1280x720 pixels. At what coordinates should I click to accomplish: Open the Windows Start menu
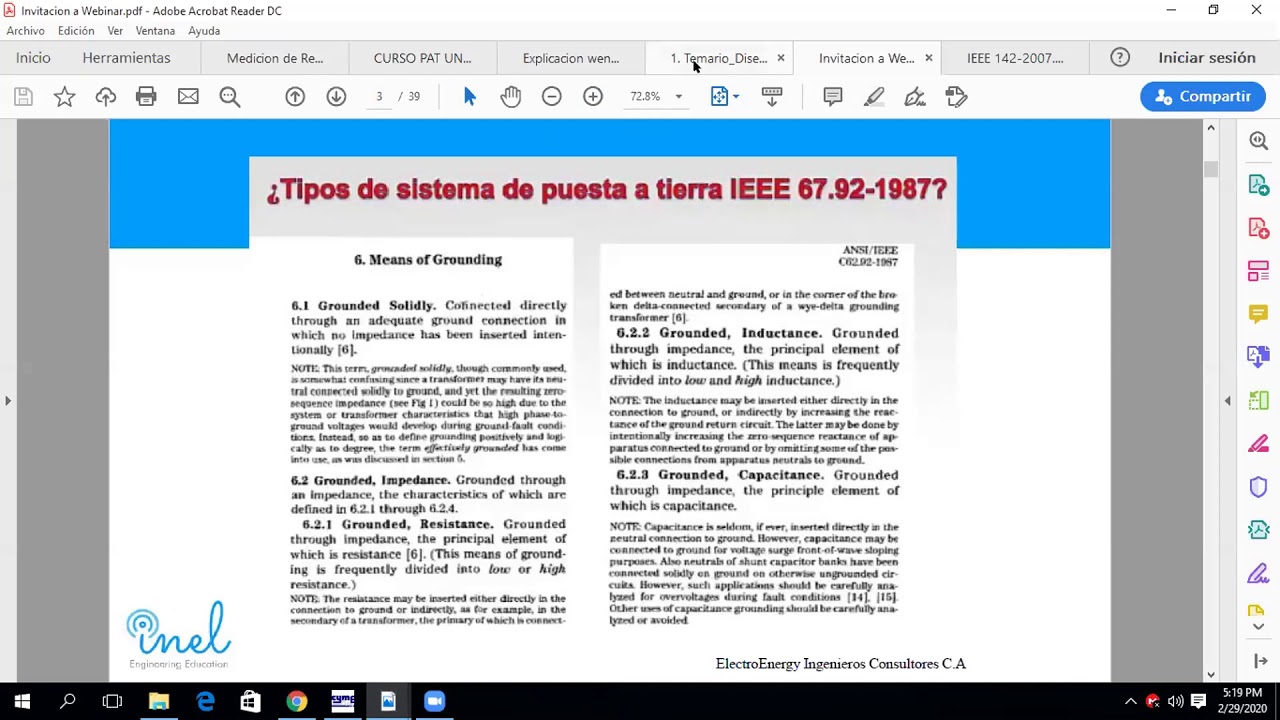click(22, 701)
